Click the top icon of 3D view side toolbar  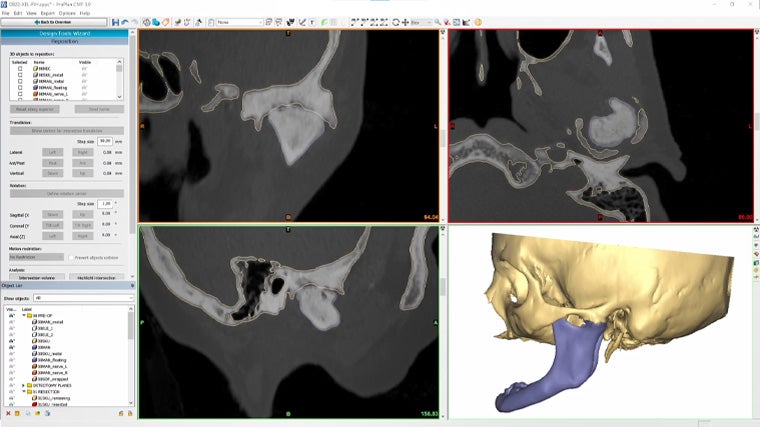tap(756, 229)
